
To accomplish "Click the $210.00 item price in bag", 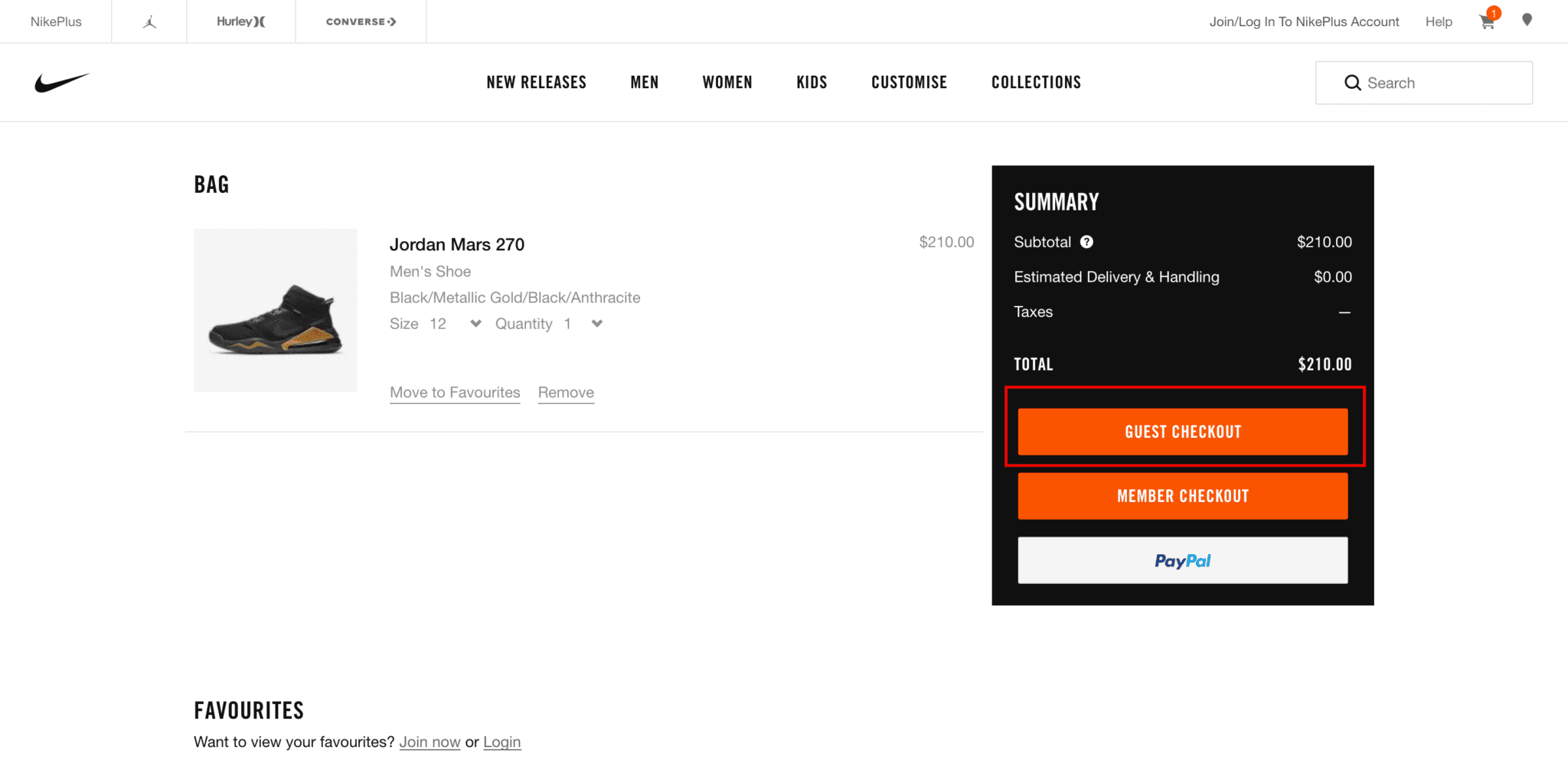I will (946, 242).
